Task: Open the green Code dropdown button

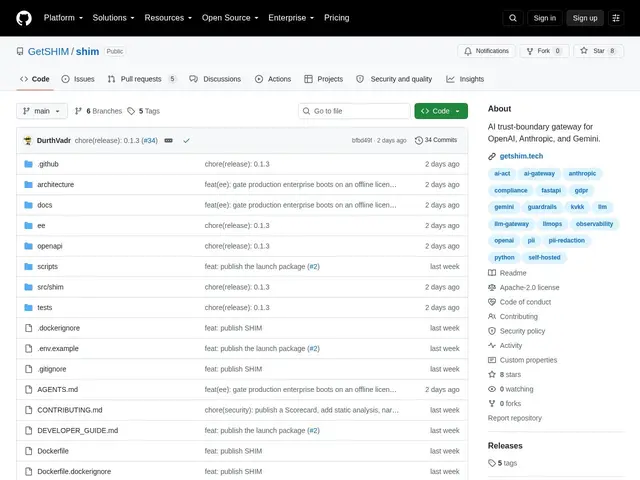Action: point(441,111)
